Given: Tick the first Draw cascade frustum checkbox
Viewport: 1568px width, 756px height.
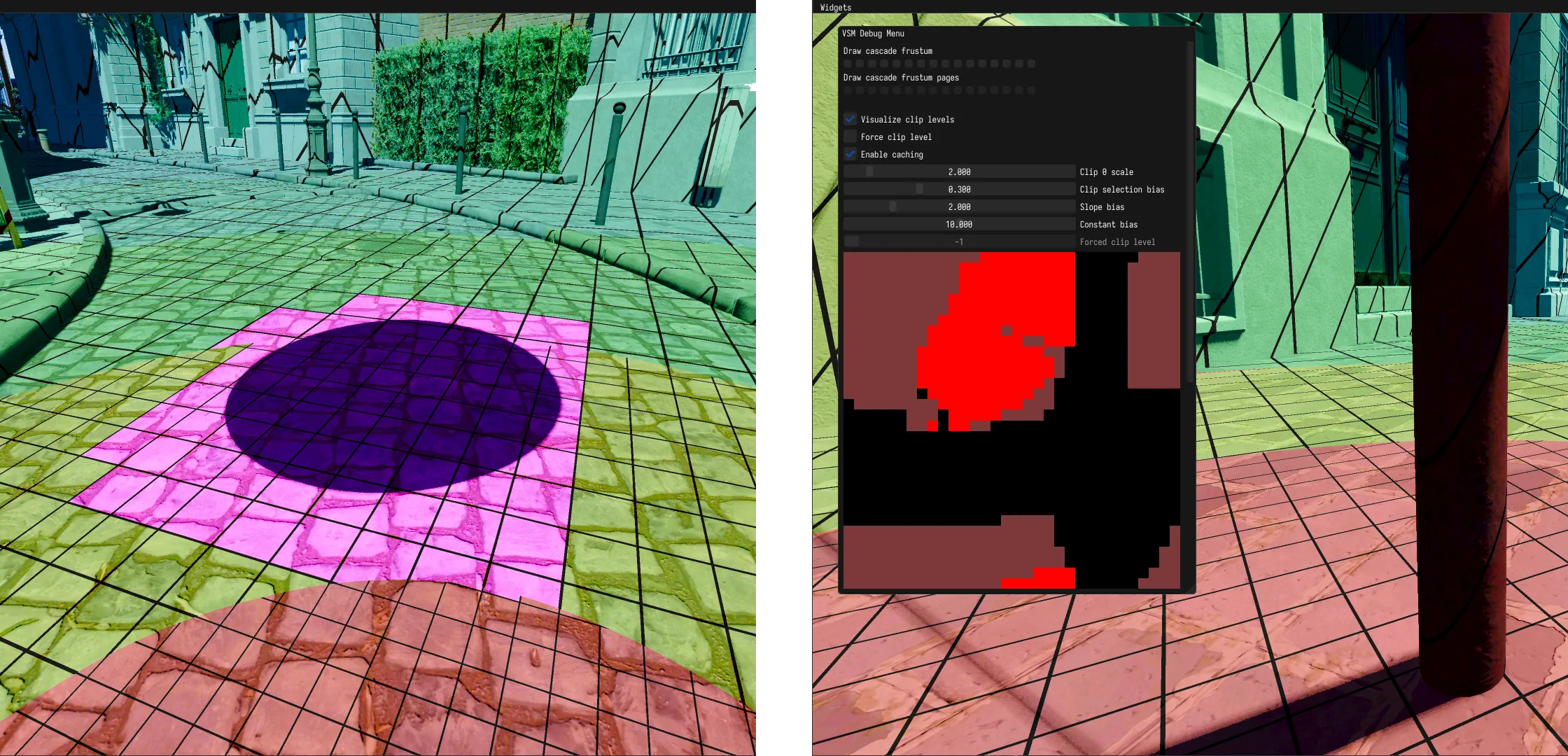Looking at the screenshot, I should tap(848, 64).
